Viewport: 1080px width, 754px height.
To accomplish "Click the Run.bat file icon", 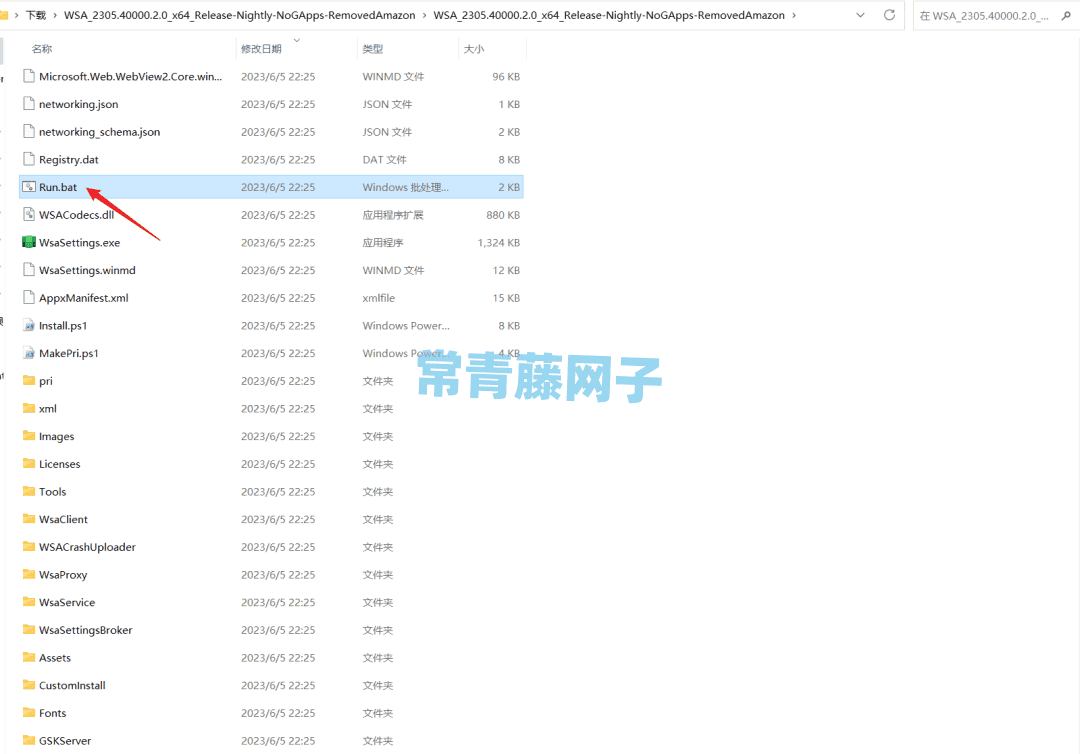I will point(29,187).
